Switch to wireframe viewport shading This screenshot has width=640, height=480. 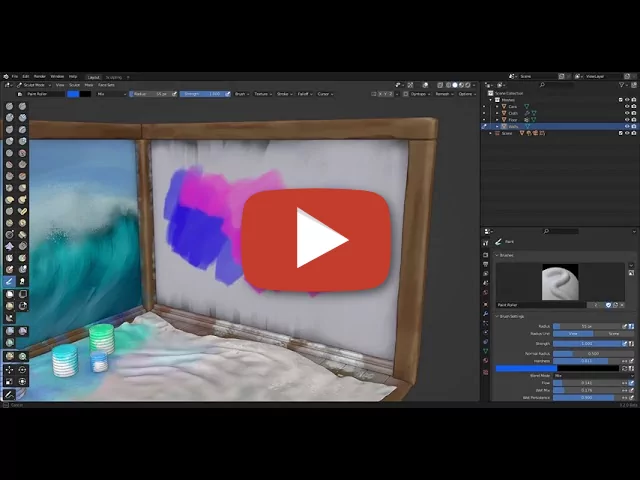pyautogui.click(x=448, y=85)
